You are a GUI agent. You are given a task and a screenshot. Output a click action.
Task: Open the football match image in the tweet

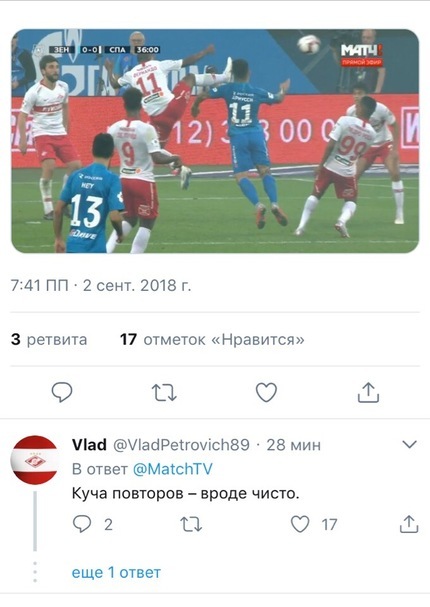[215, 141]
